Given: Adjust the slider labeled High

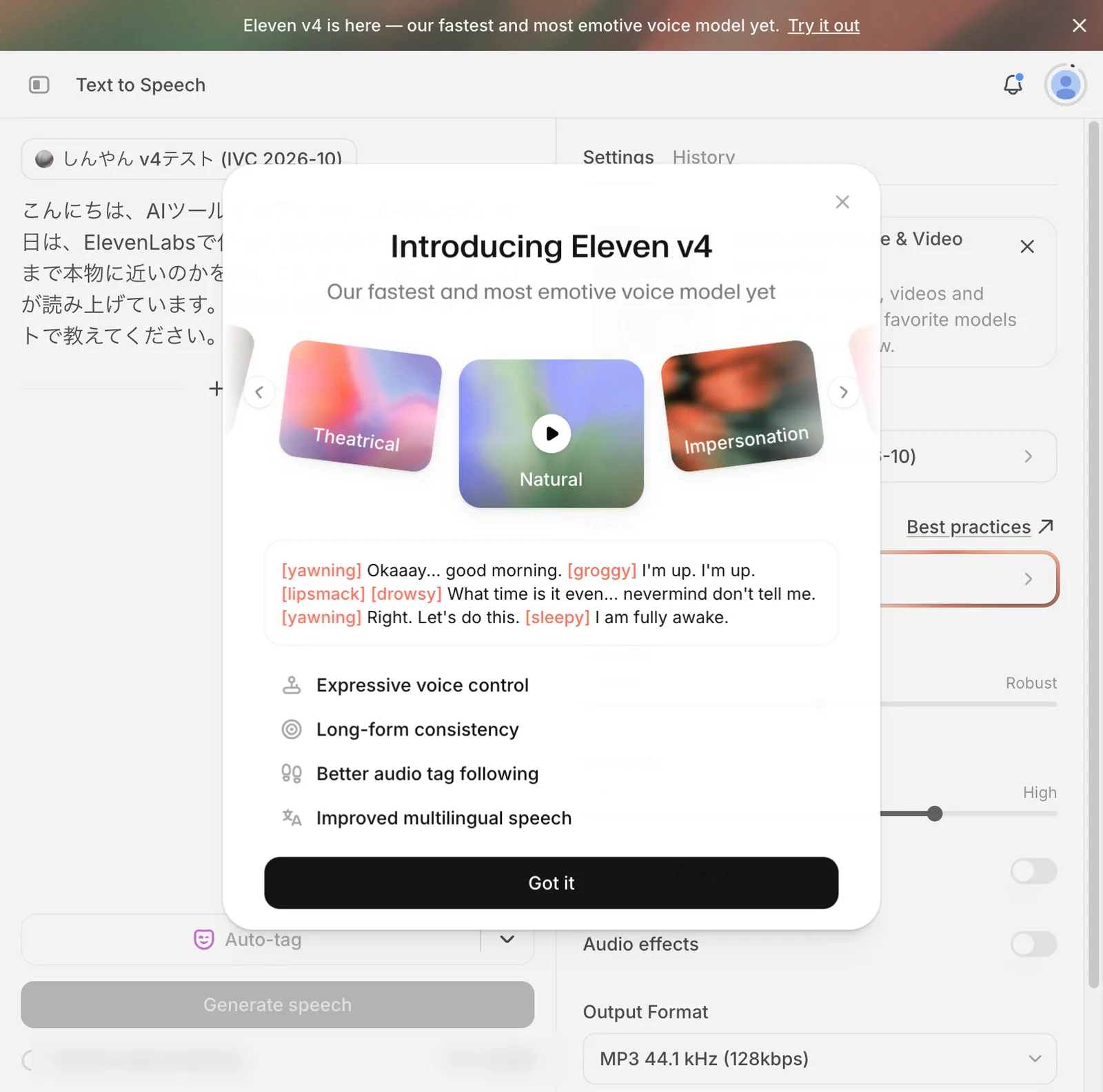Looking at the screenshot, I should coord(934,813).
